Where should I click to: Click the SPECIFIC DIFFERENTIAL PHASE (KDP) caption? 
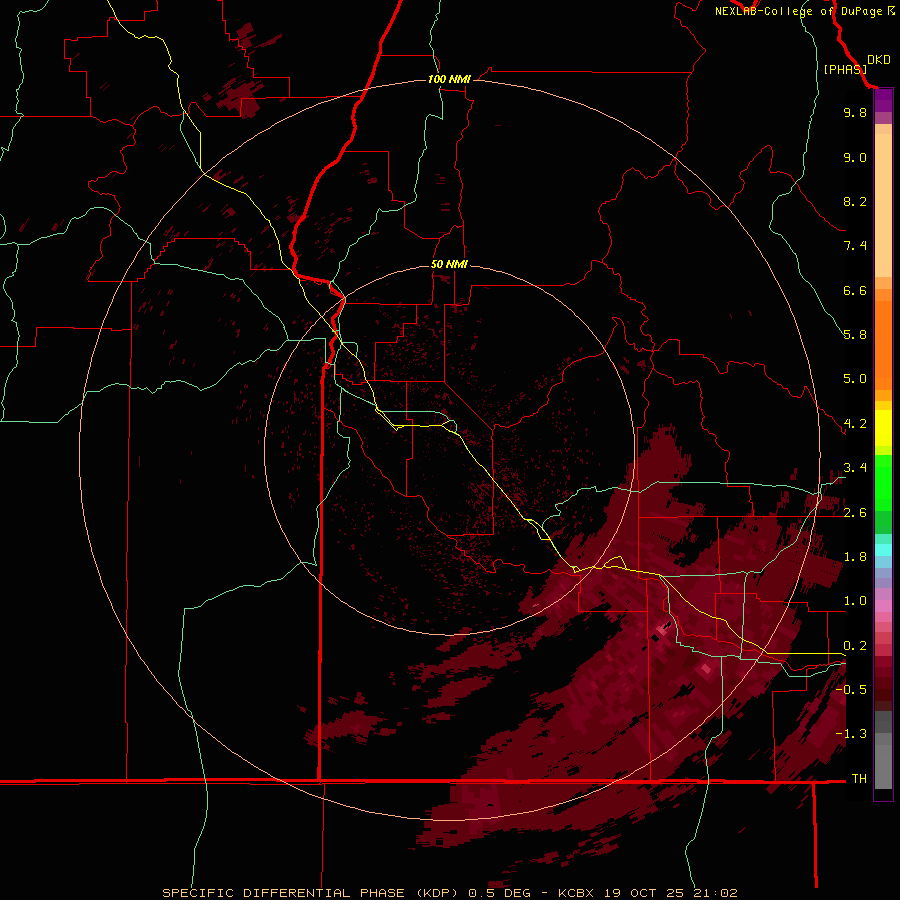click(x=311, y=893)
